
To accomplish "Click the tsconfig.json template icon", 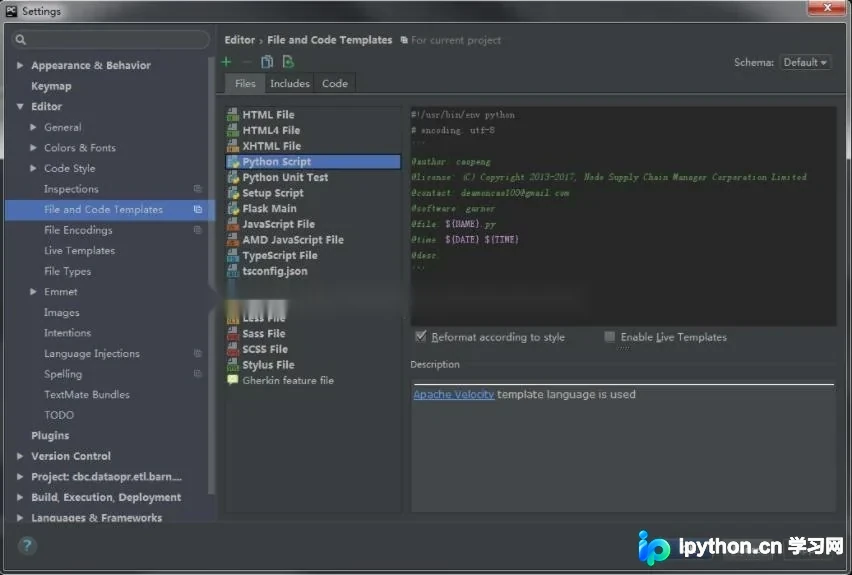I will (233, 271).
